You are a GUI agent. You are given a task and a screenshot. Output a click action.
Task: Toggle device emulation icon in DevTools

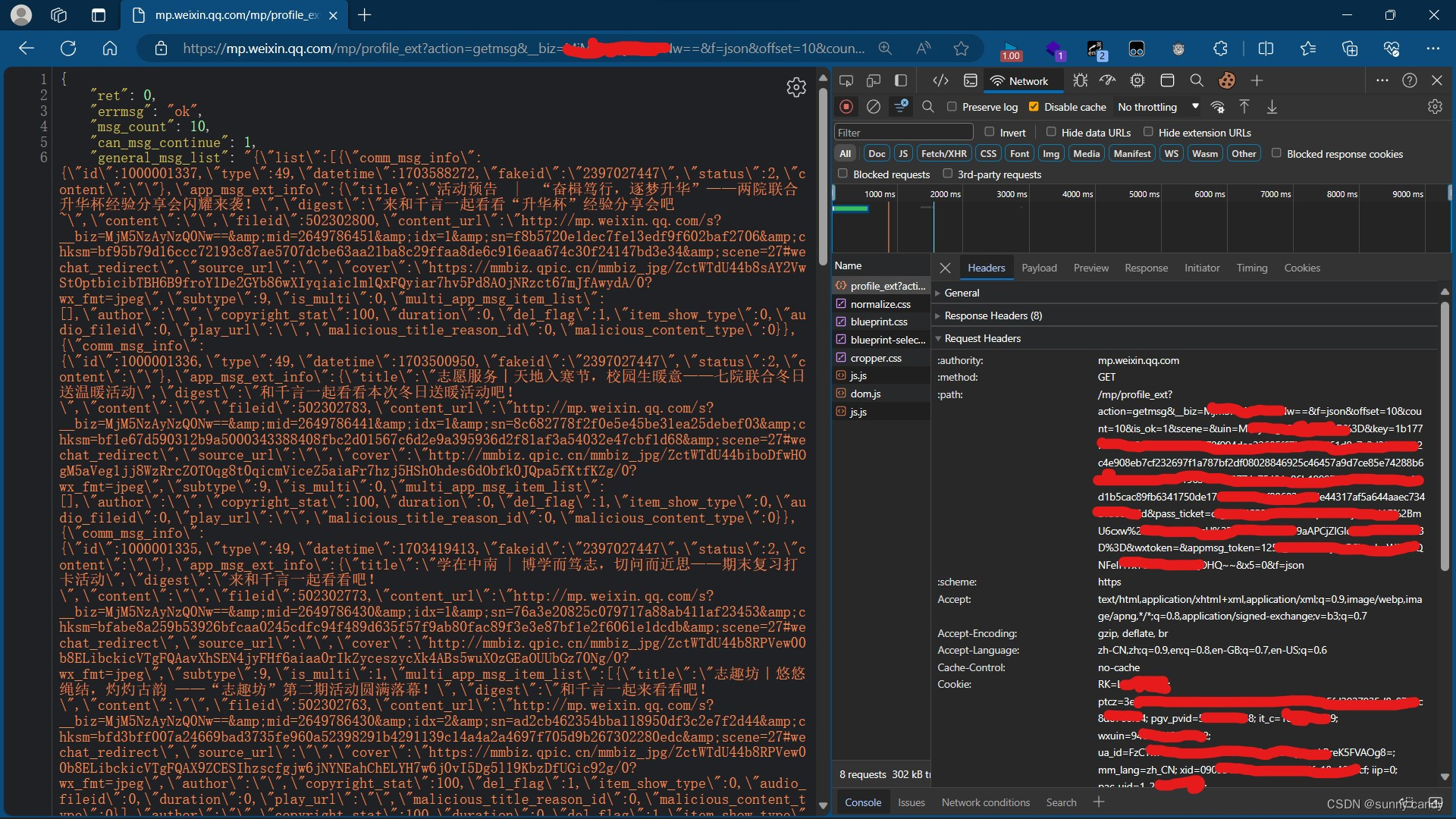(874, 80)
